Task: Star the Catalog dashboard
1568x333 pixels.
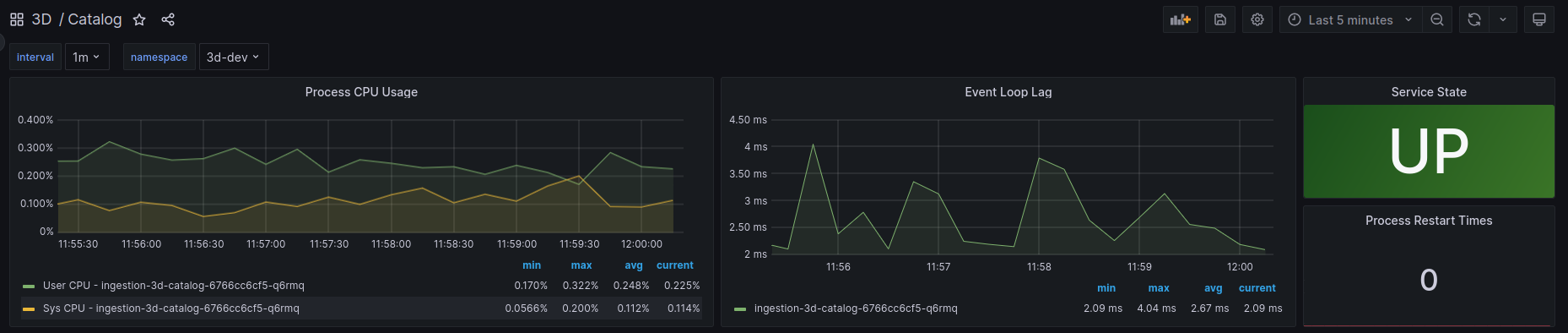Action: click(x=139, y=19)
